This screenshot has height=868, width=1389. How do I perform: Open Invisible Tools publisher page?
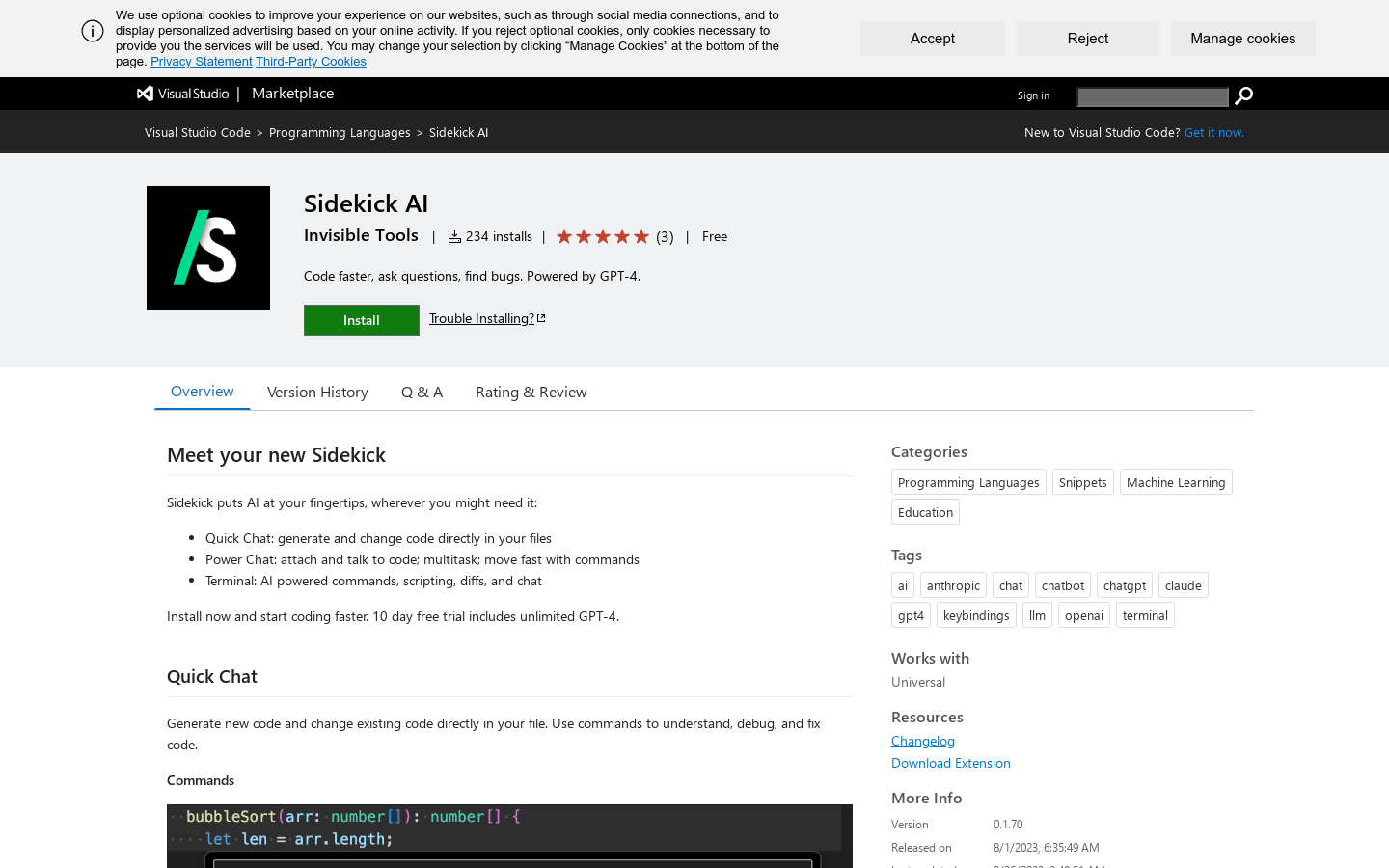tap(361, 235)
